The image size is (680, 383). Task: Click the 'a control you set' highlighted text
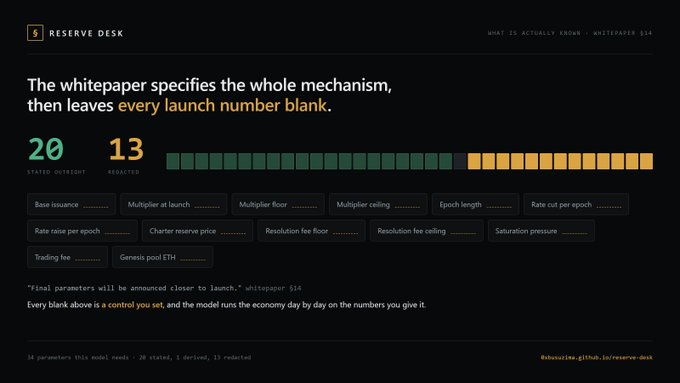click(132, 305)
